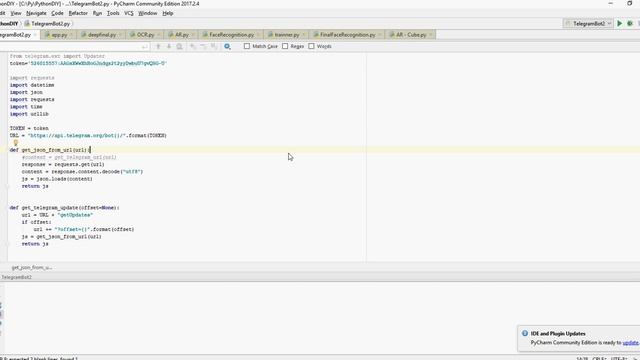
Task: Open the Navigate menu
Action: click(x=36, y=13)
